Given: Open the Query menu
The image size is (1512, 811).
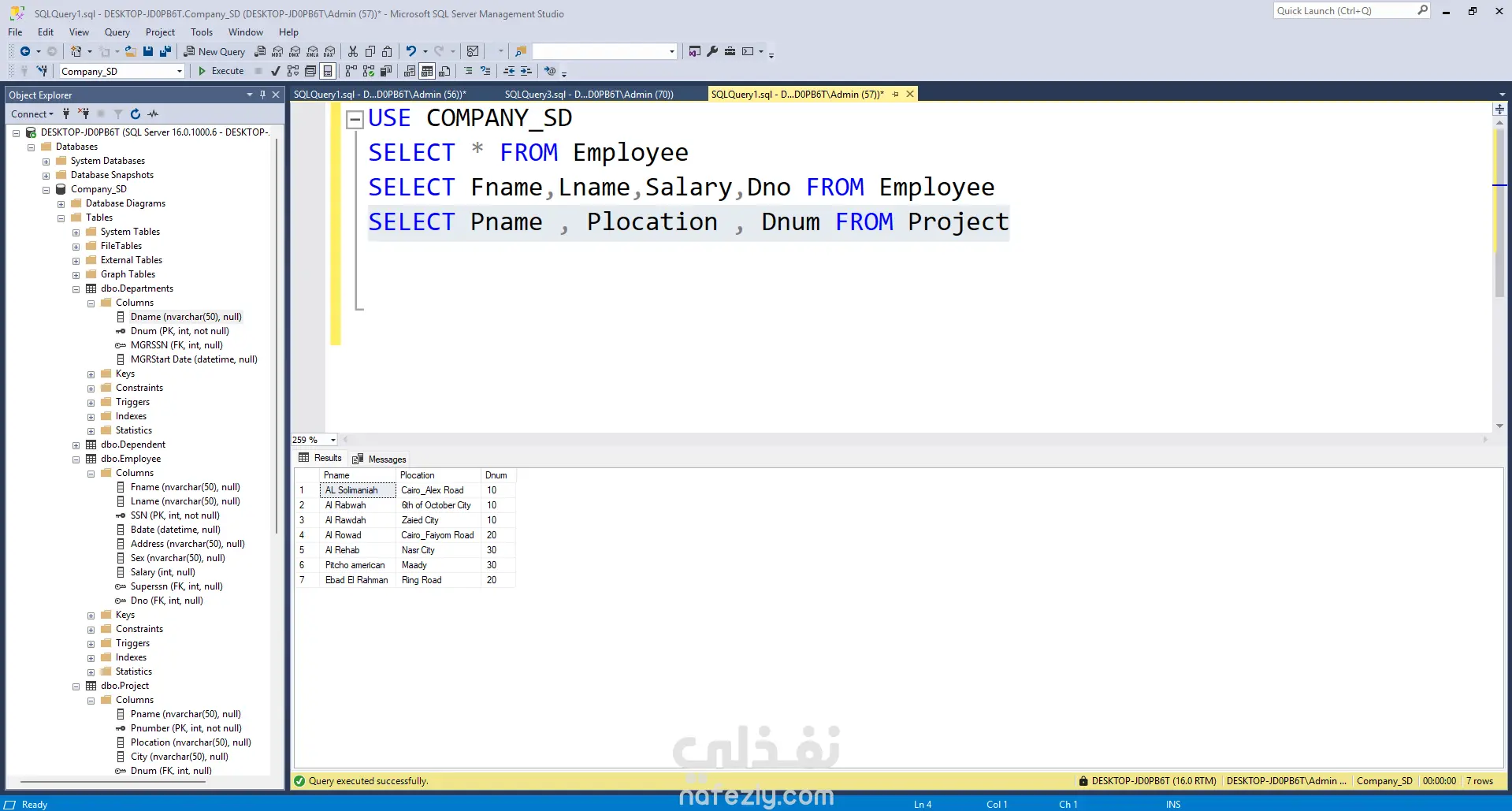Looking at the screenshot, I should tap(117, 32).
